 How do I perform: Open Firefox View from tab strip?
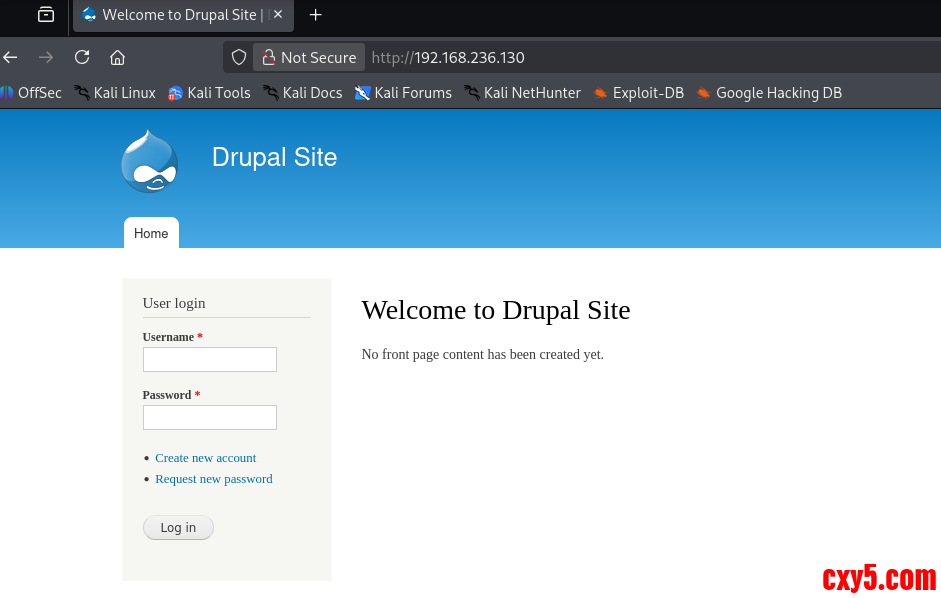(x=46, y=14)
